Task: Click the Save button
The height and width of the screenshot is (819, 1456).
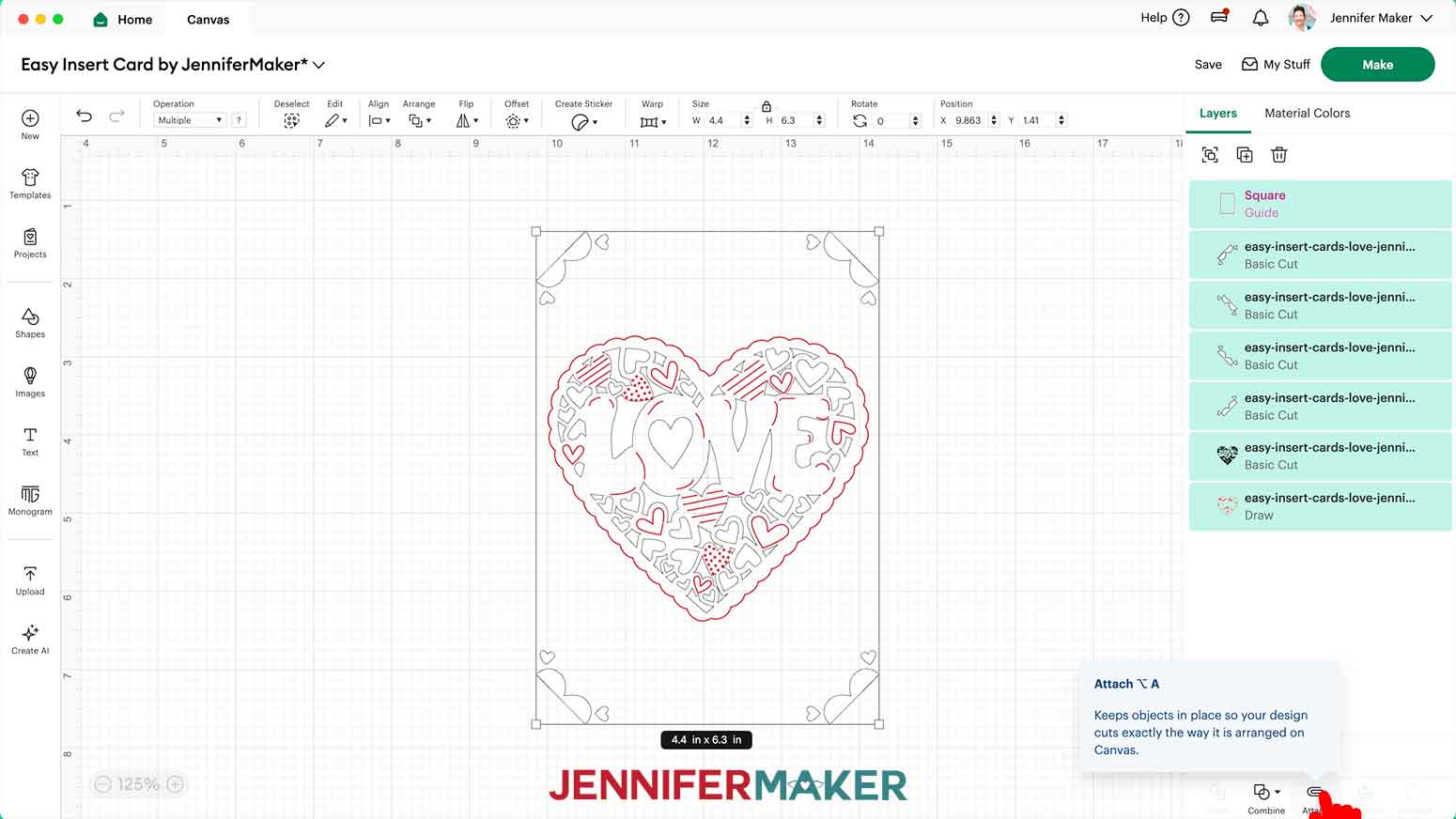Action: click(1208, 65)
